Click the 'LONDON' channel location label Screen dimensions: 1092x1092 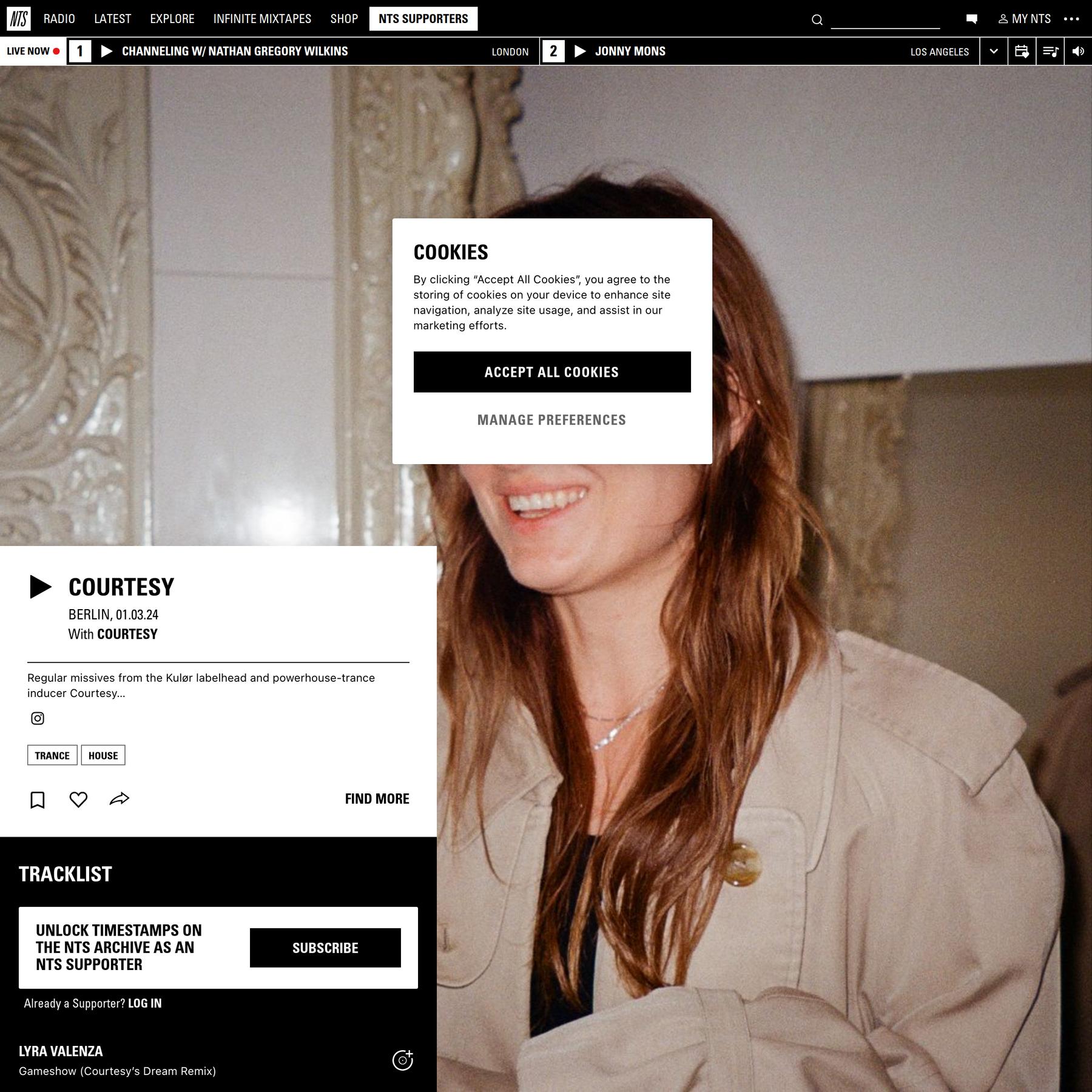pyautogui.click(x=510, y=52)
